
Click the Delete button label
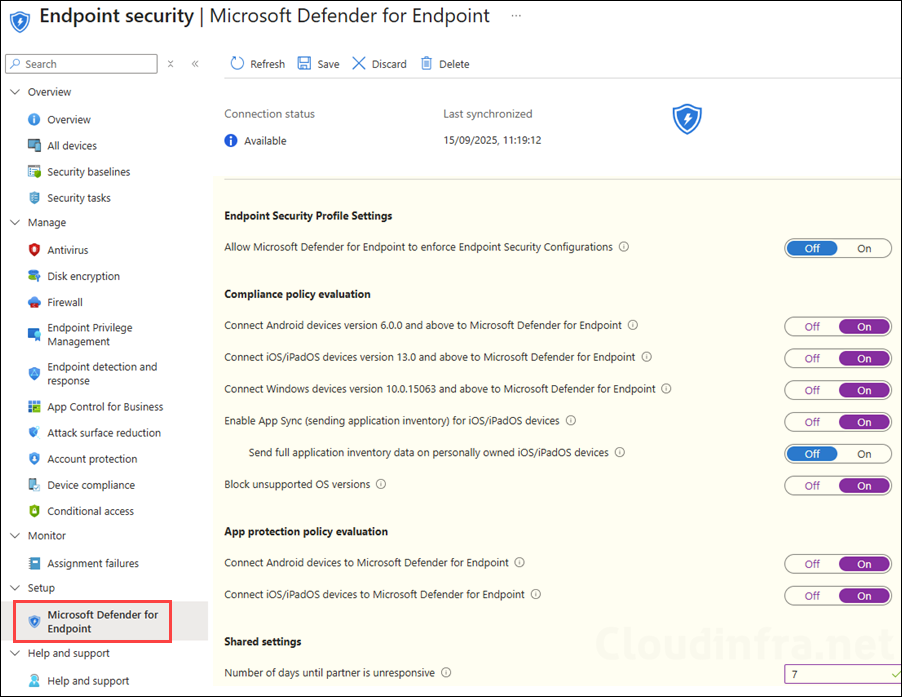454,64
